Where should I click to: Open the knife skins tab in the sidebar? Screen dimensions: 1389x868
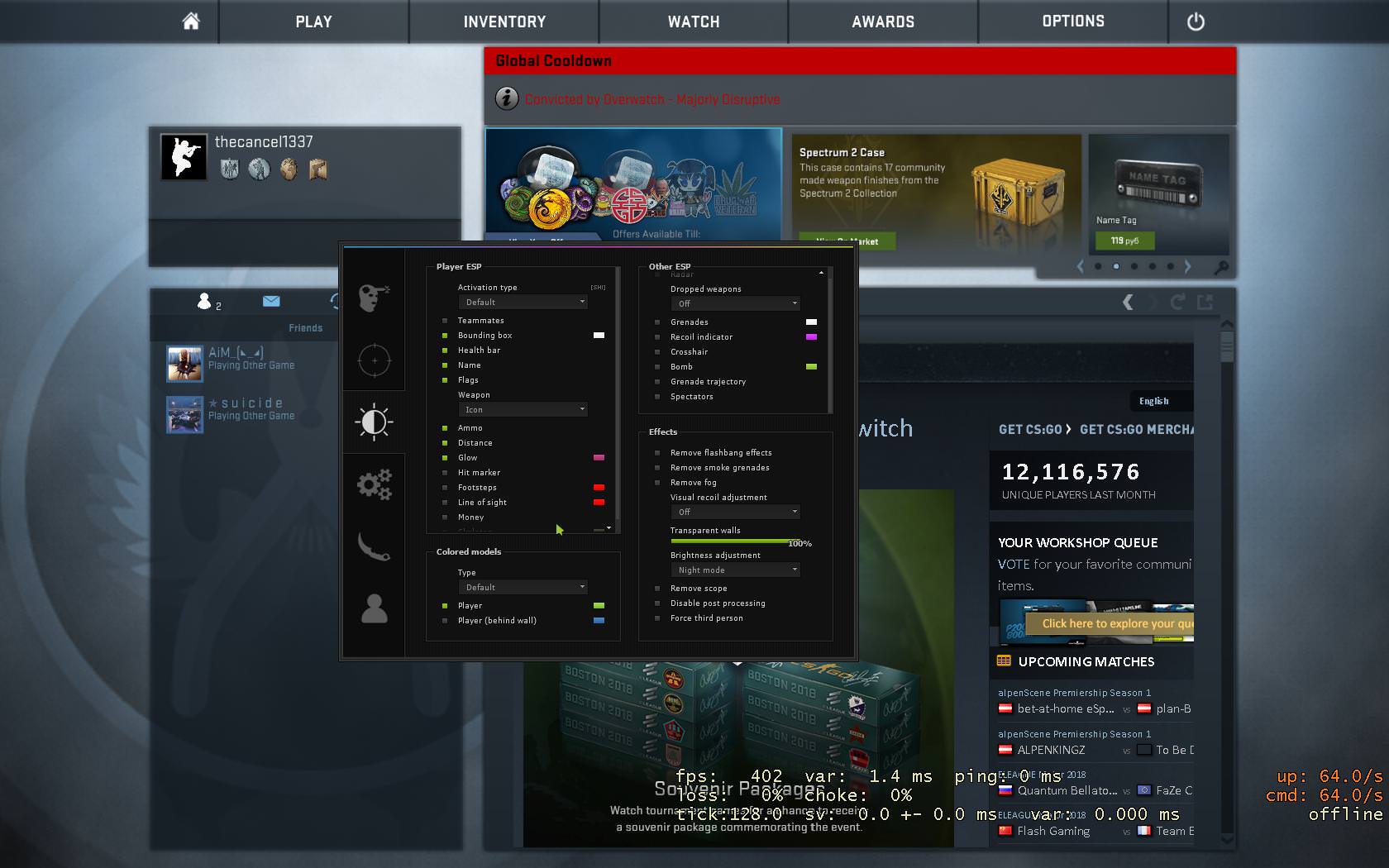point(374,546)
